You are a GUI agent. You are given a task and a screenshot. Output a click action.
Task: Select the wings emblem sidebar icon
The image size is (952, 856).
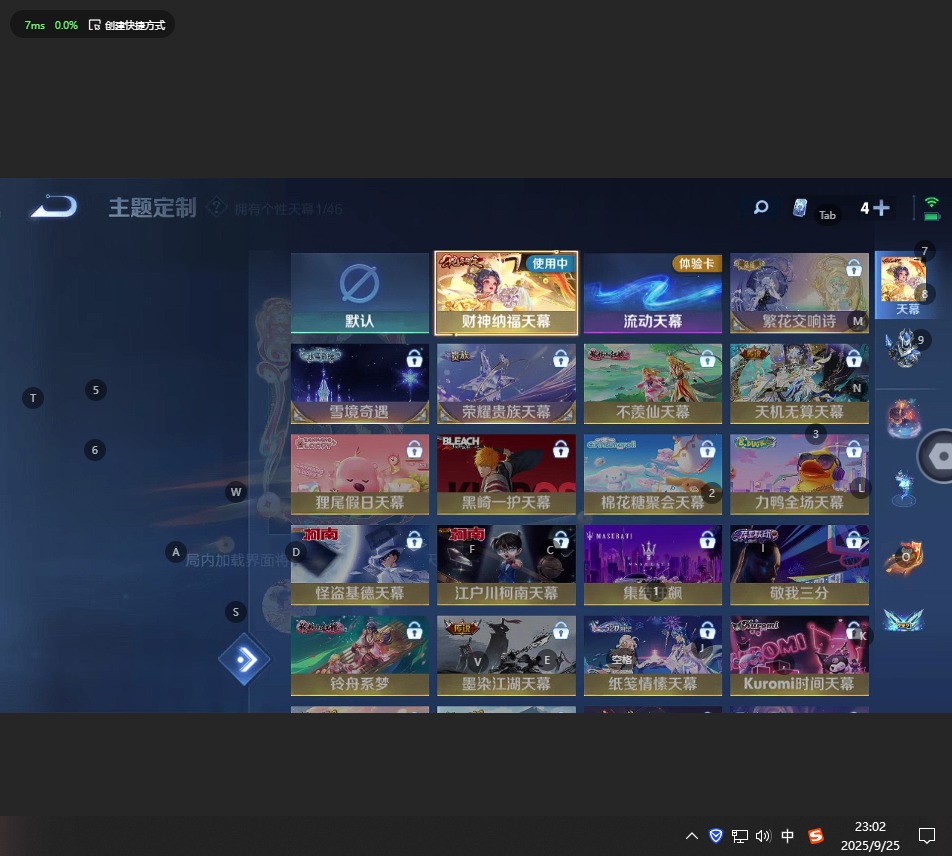[x=903, y=621]
